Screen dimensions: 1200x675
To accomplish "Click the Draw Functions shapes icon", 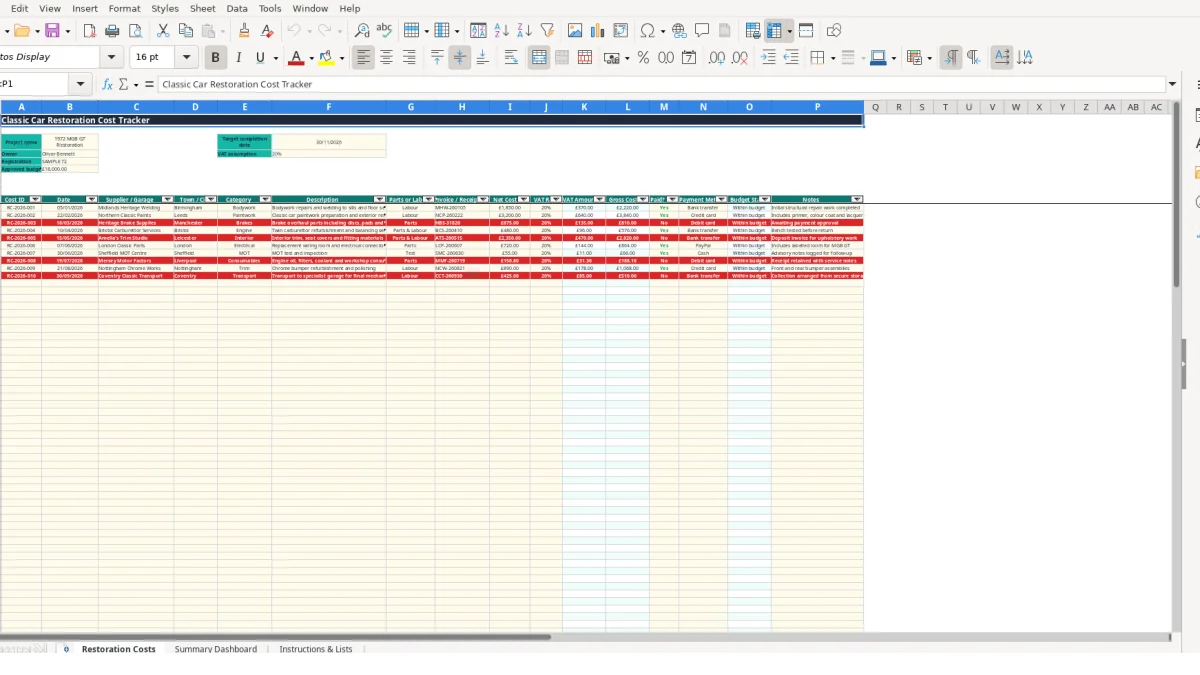I will pyautogui.click(x=834, y=31).
